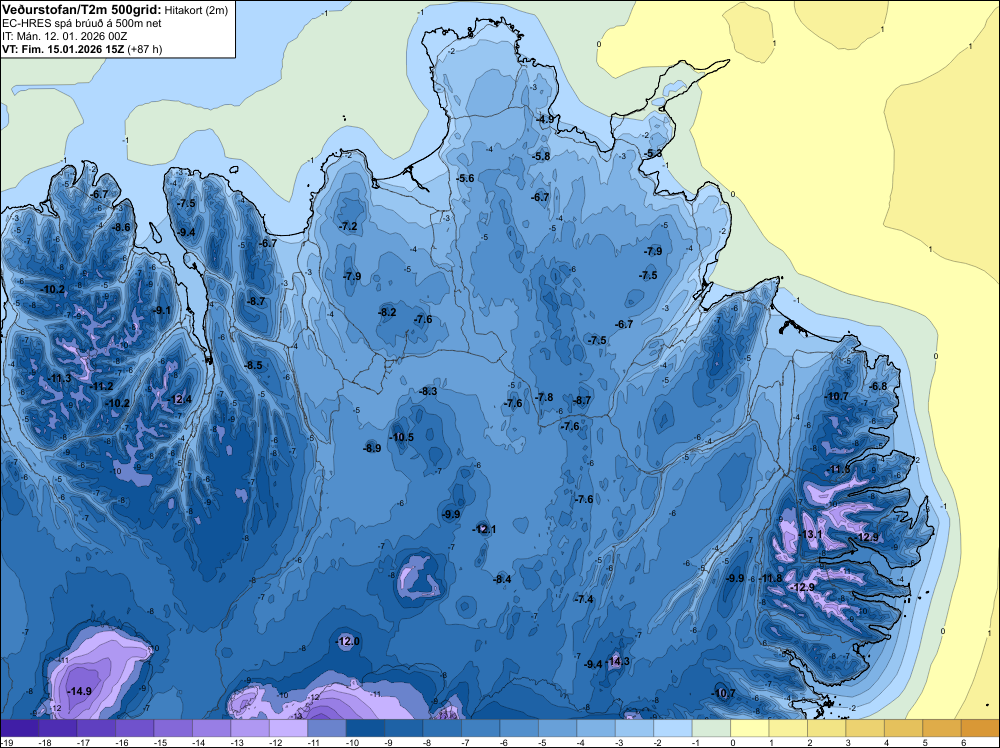The width and height of the screenshot is (1000, 748).
Task: Click the -11.2 temperature label
Action: click(x=102, y=386)
